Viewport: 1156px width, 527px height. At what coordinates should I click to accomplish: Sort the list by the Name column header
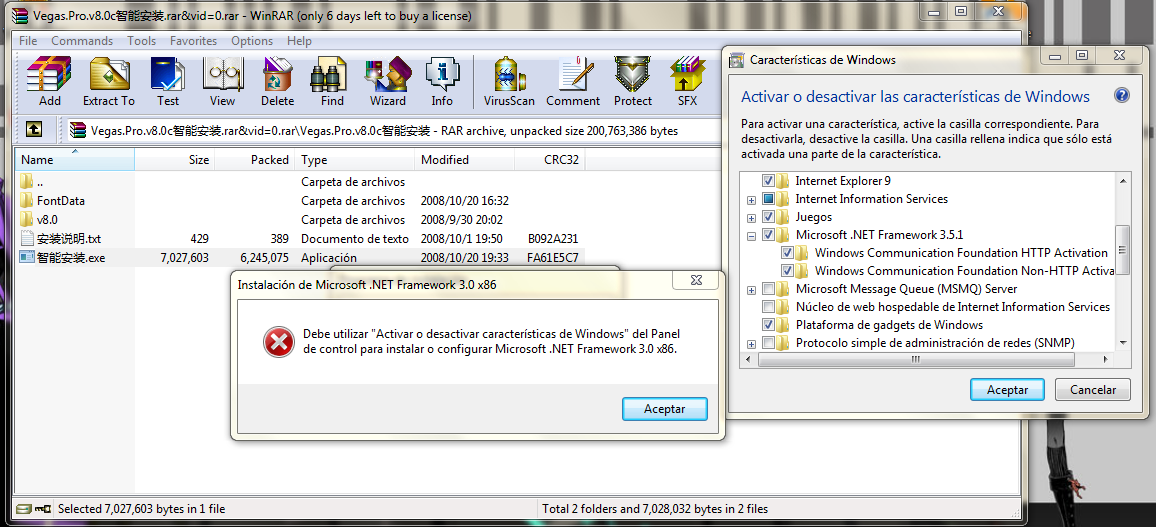pyautogui.click(x=75, y=159)
